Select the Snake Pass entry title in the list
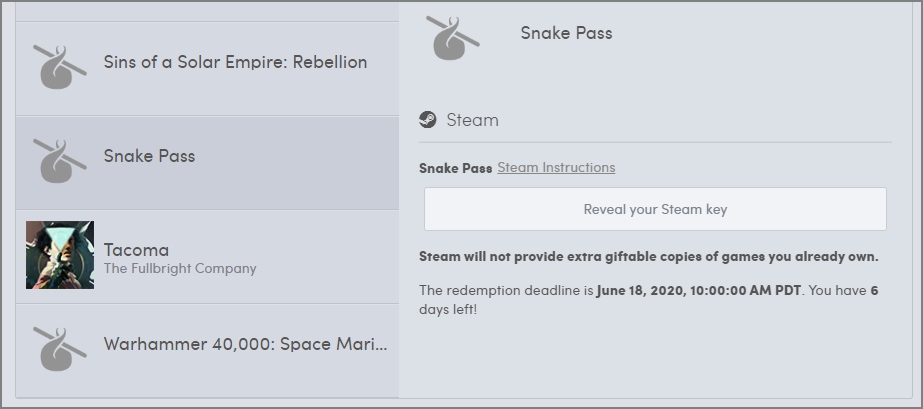923x409 pixels. (149, 156)
